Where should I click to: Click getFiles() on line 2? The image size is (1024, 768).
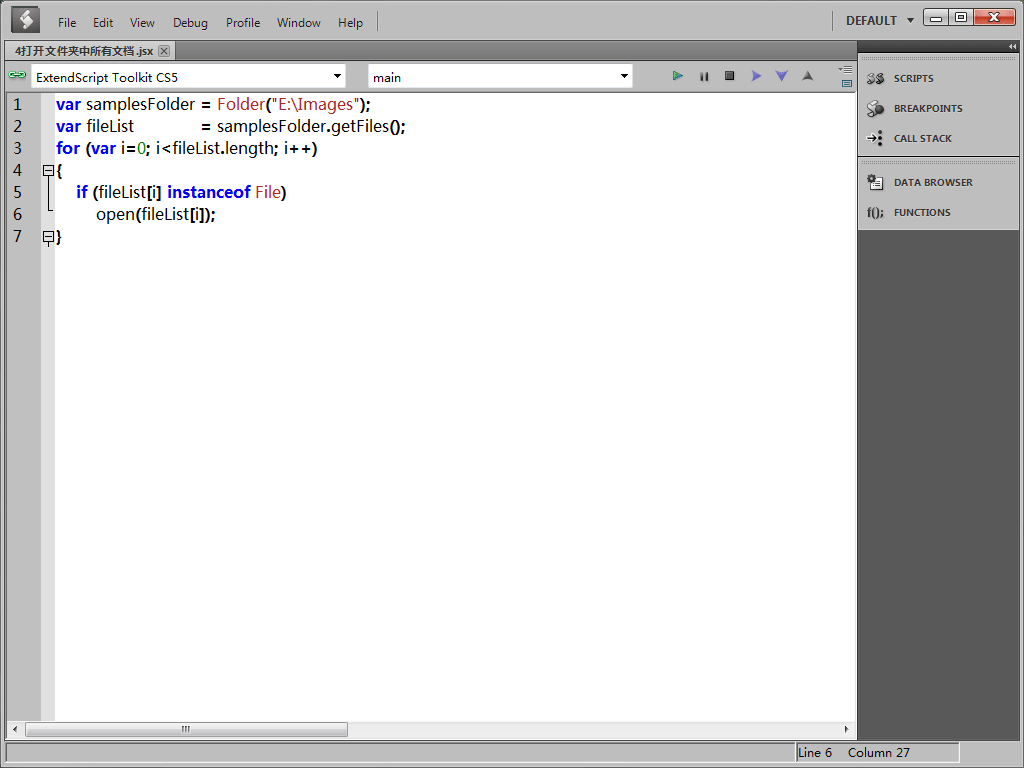pos(364,126)
